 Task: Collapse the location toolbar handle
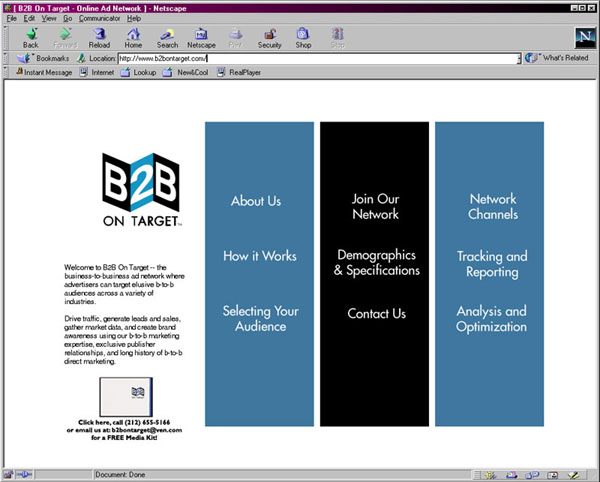coord(5,58)
